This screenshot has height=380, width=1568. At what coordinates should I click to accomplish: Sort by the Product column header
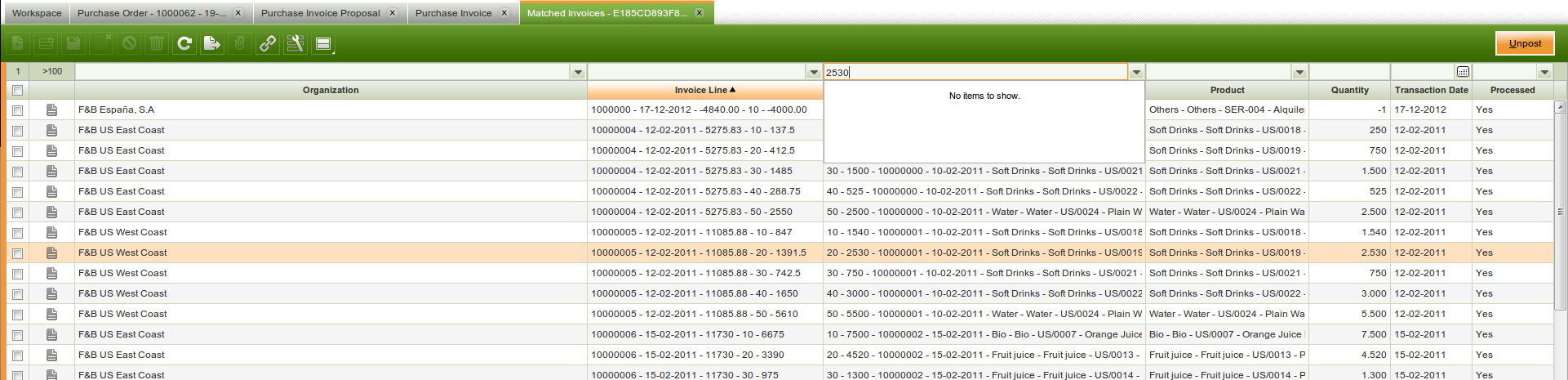(x=1227, y=90)
